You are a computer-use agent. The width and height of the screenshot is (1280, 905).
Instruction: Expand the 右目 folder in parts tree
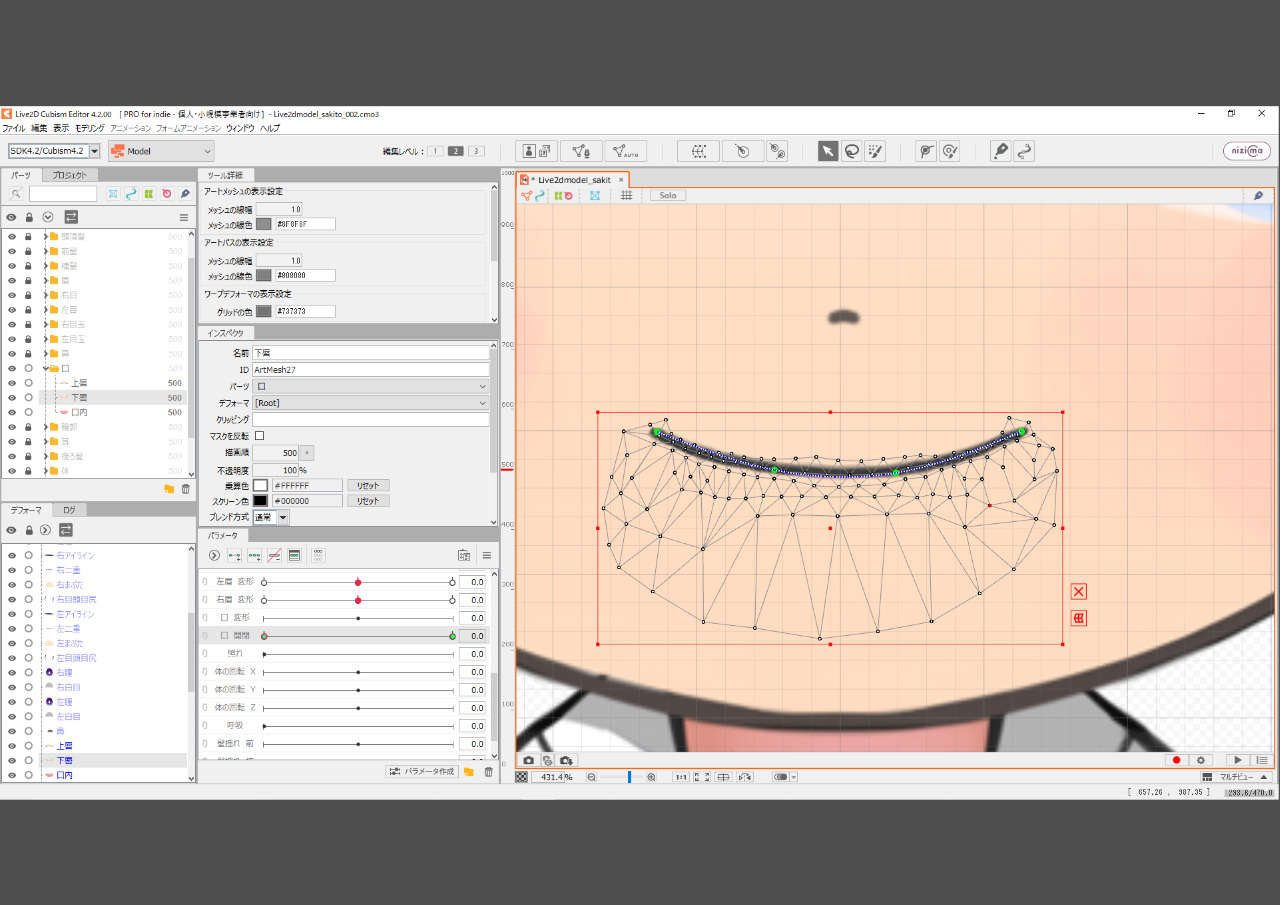pyautogui.click(x=45, y=295)
